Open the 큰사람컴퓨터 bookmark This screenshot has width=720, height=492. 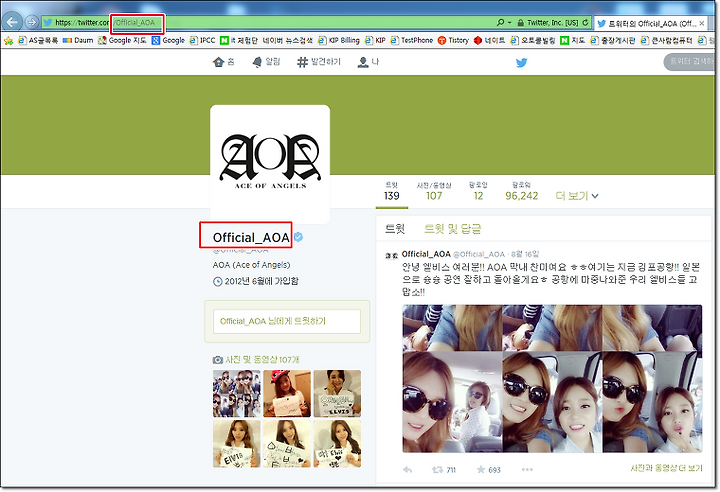pyautogui.click(x=666, y=40)
